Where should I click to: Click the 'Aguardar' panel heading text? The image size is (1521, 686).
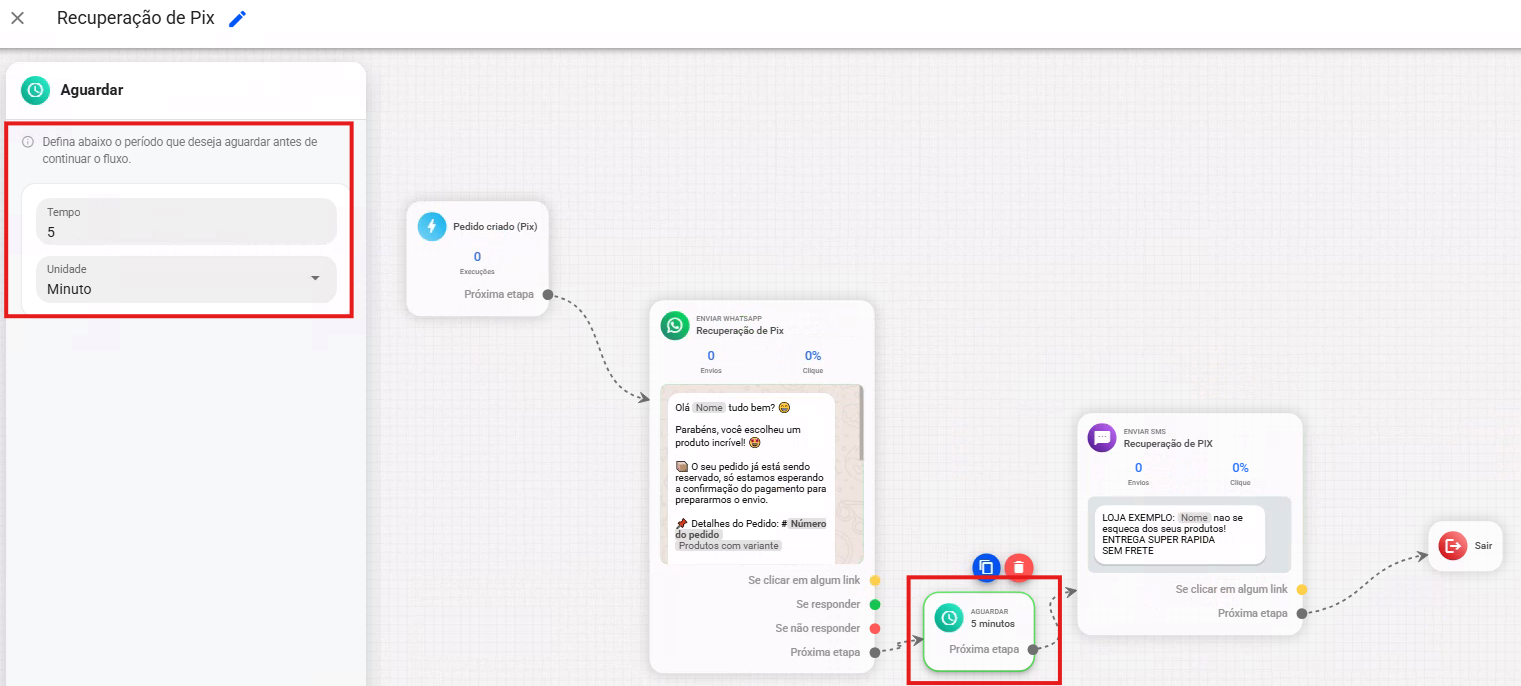[92, 90]
